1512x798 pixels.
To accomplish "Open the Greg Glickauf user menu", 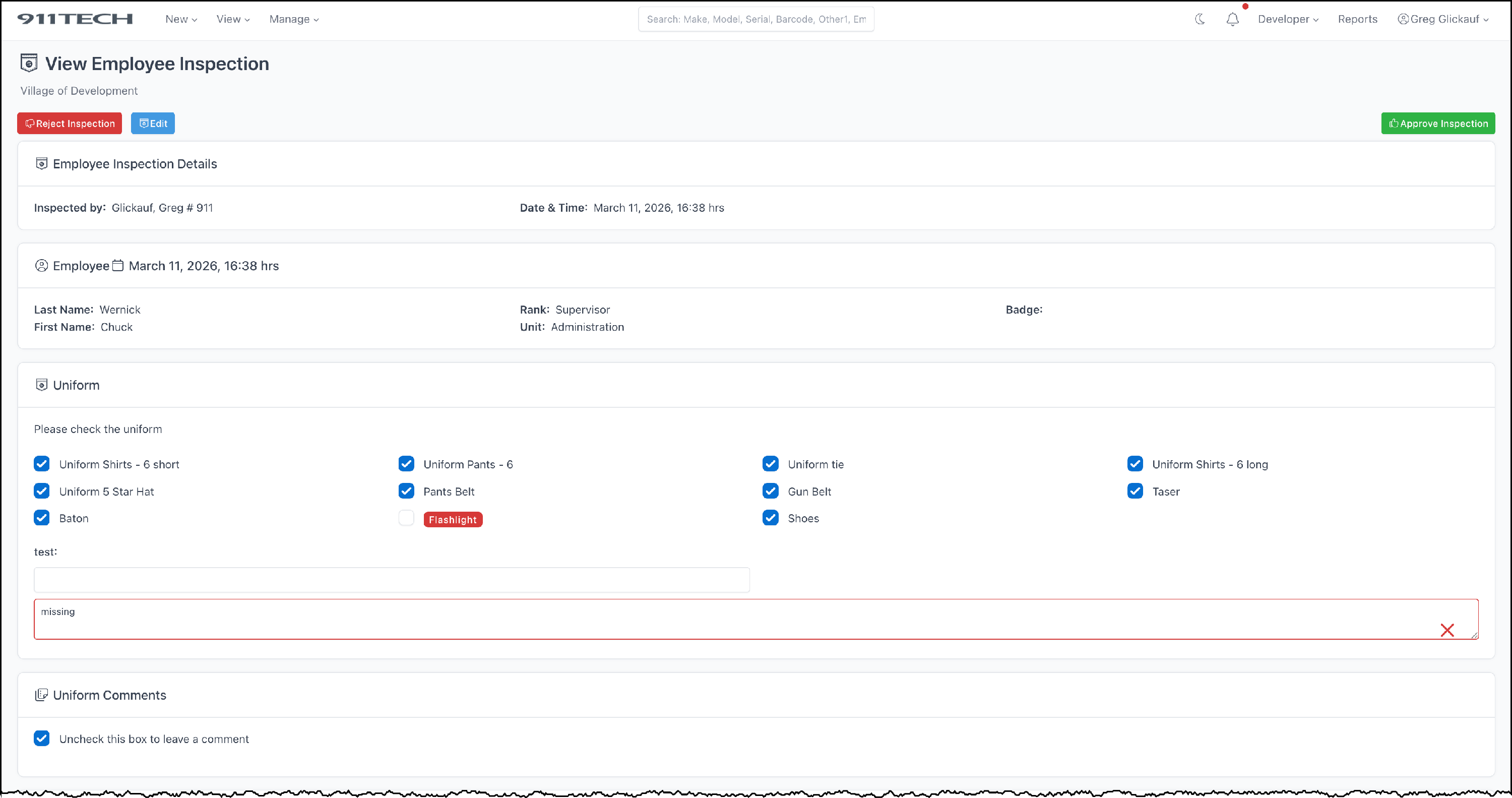I will pos(1443,19).
